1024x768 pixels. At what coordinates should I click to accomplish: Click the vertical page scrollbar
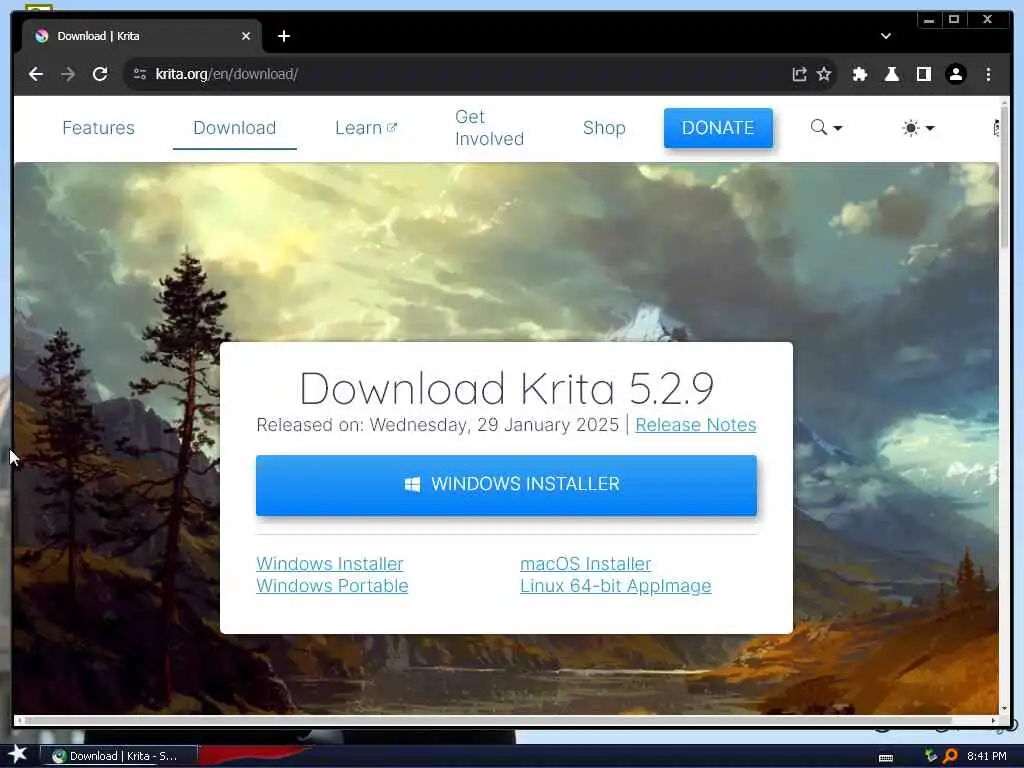(1004, 176)
